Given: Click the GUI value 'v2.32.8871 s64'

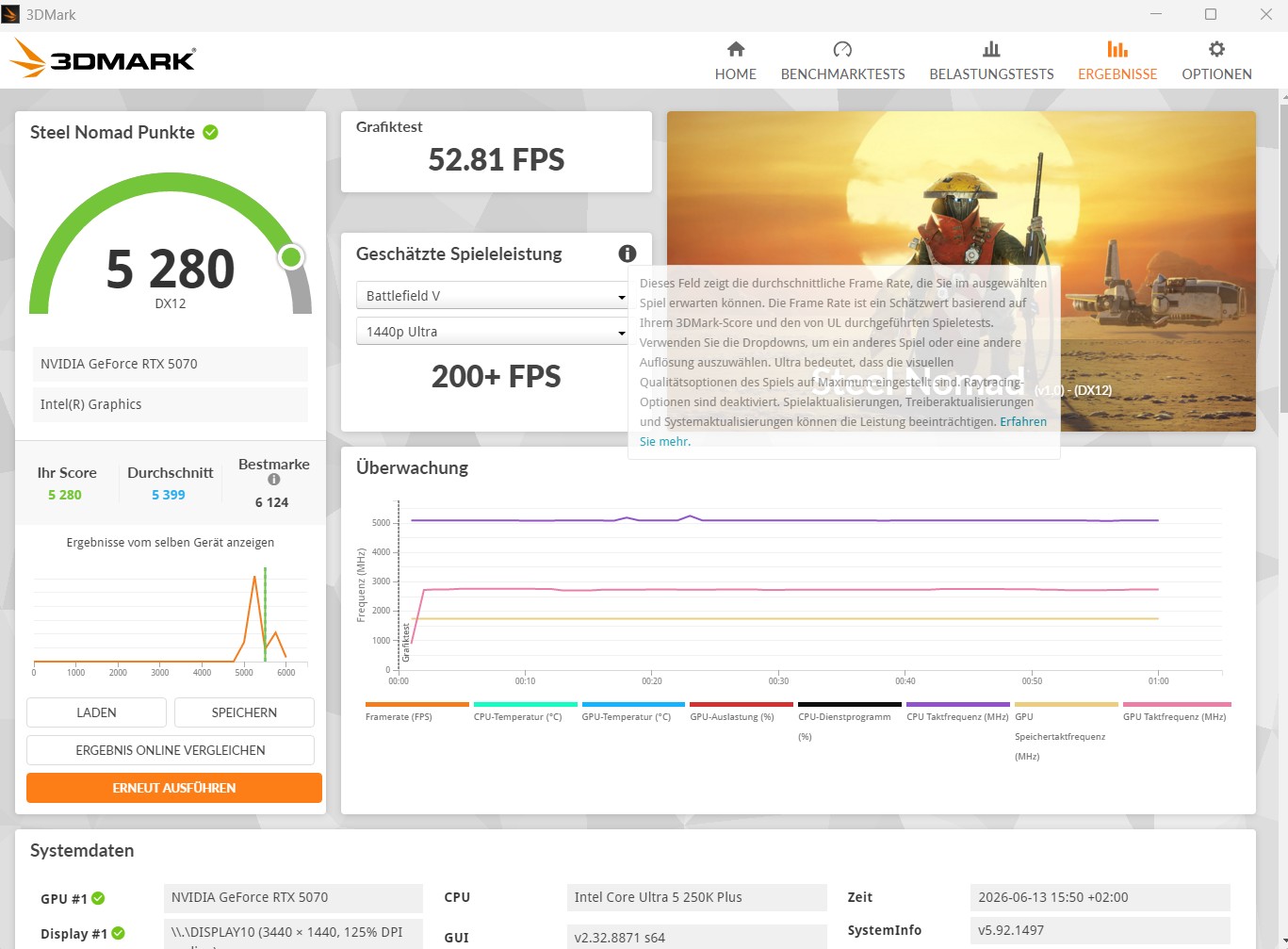Looking at the screenshot, I should point(696,938).
